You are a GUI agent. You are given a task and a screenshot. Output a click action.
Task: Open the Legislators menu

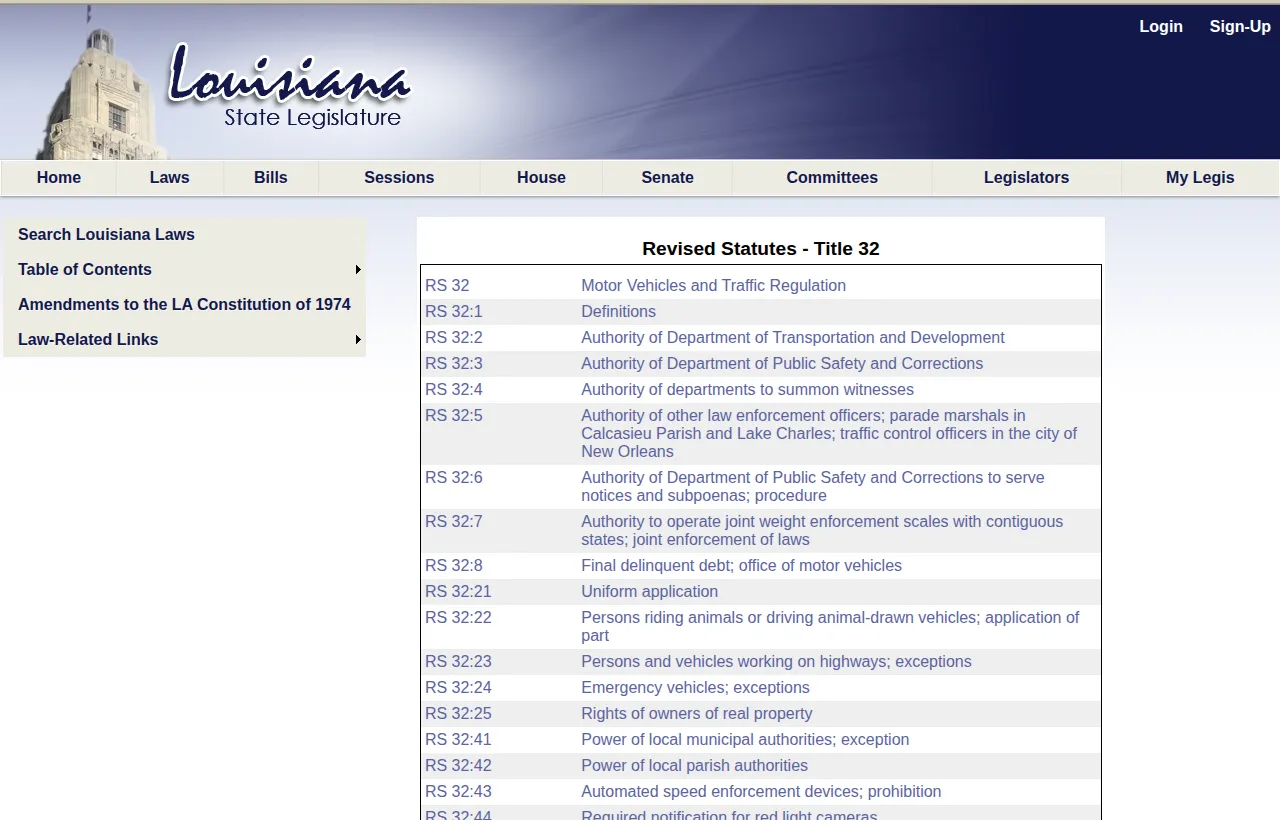pyautogui.click(x=1026, y=177)
